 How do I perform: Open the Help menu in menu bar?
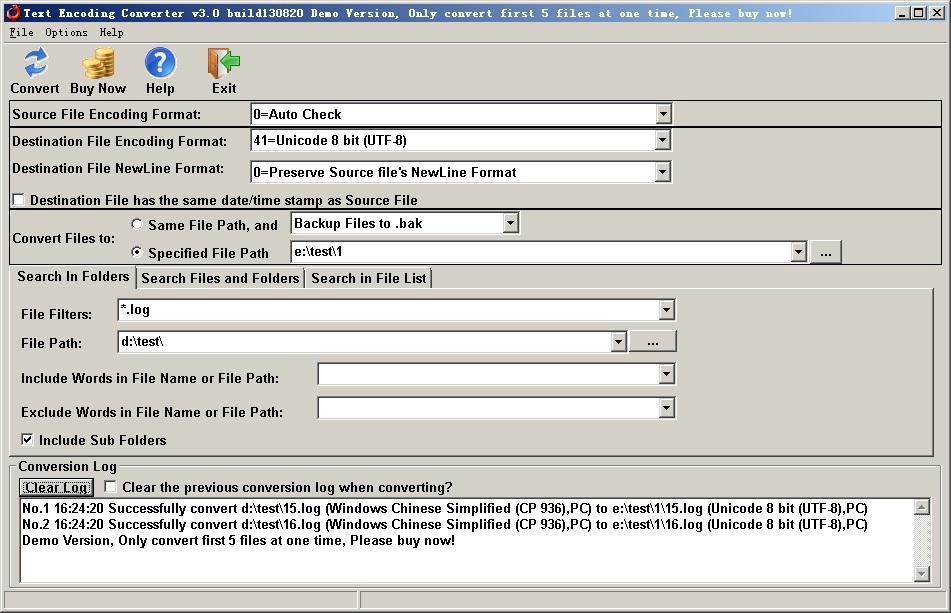coord(112,33)
